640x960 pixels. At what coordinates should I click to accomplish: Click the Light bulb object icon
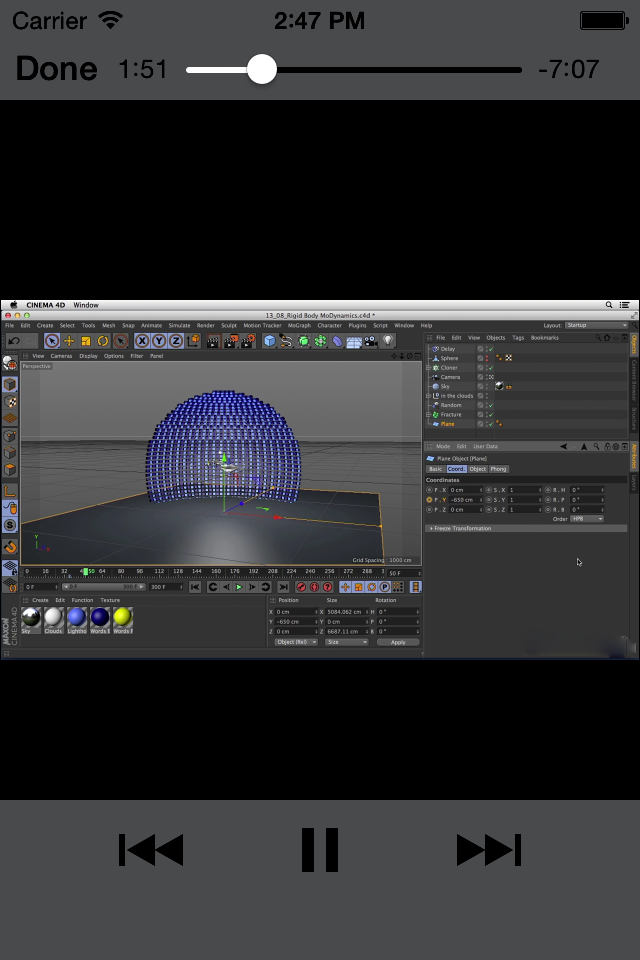(x=389, y=341)
